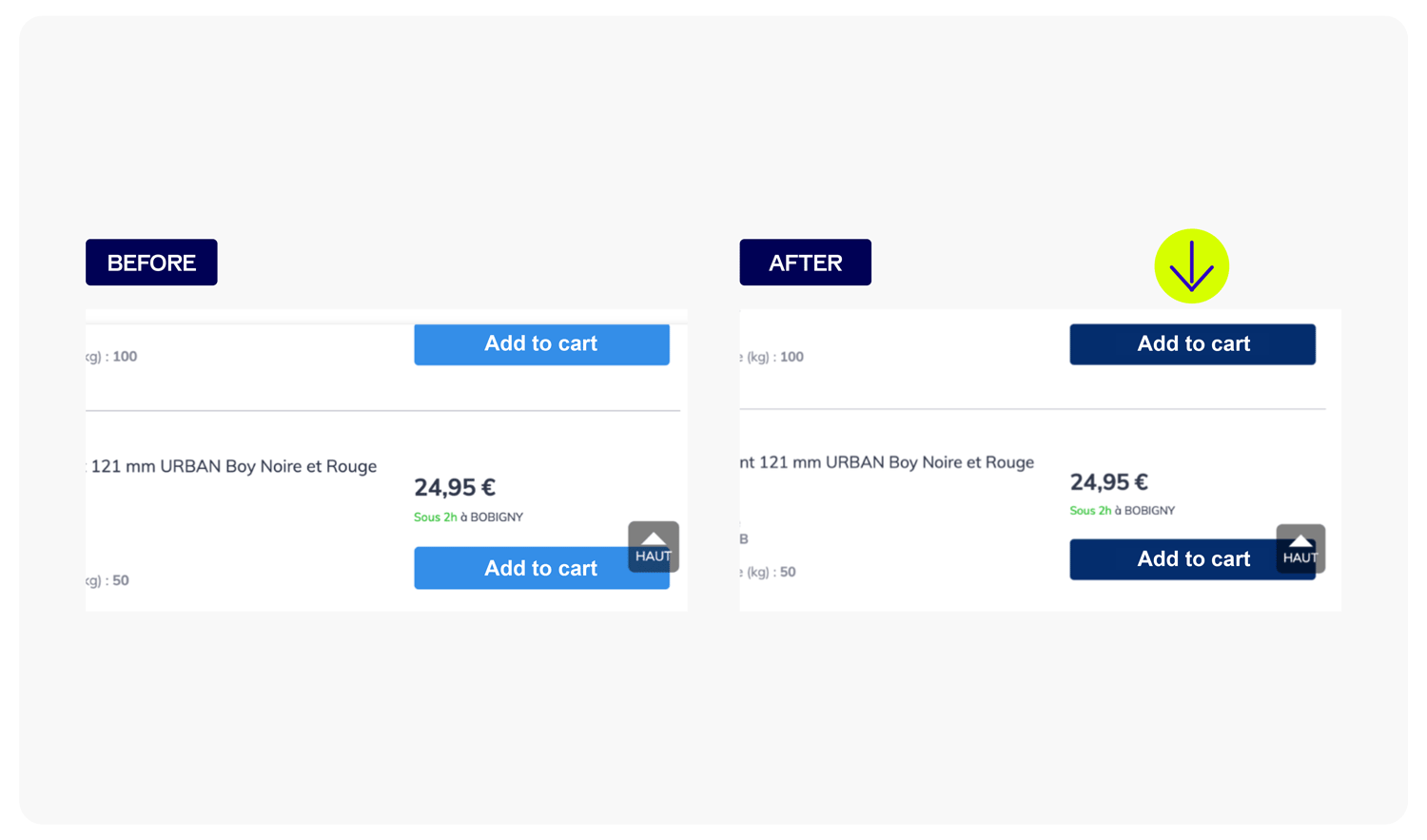This screenshot has height=840, width=1427.
Task: Click the HAUT scroll-to-top icon in AFTER panel
Action: pyautogui.click(x=1300, y=549)
